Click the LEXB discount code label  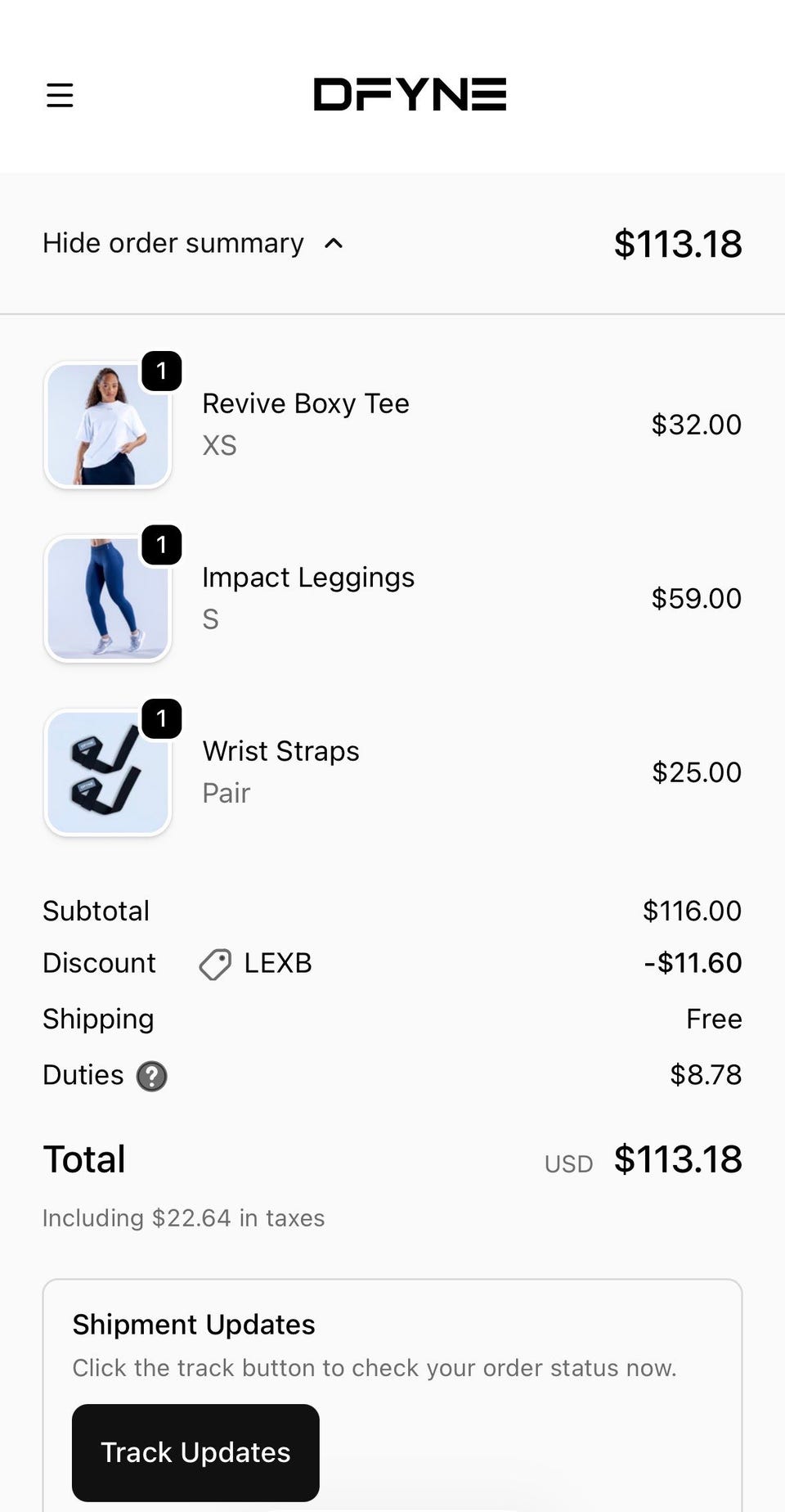tap(278, 963)
